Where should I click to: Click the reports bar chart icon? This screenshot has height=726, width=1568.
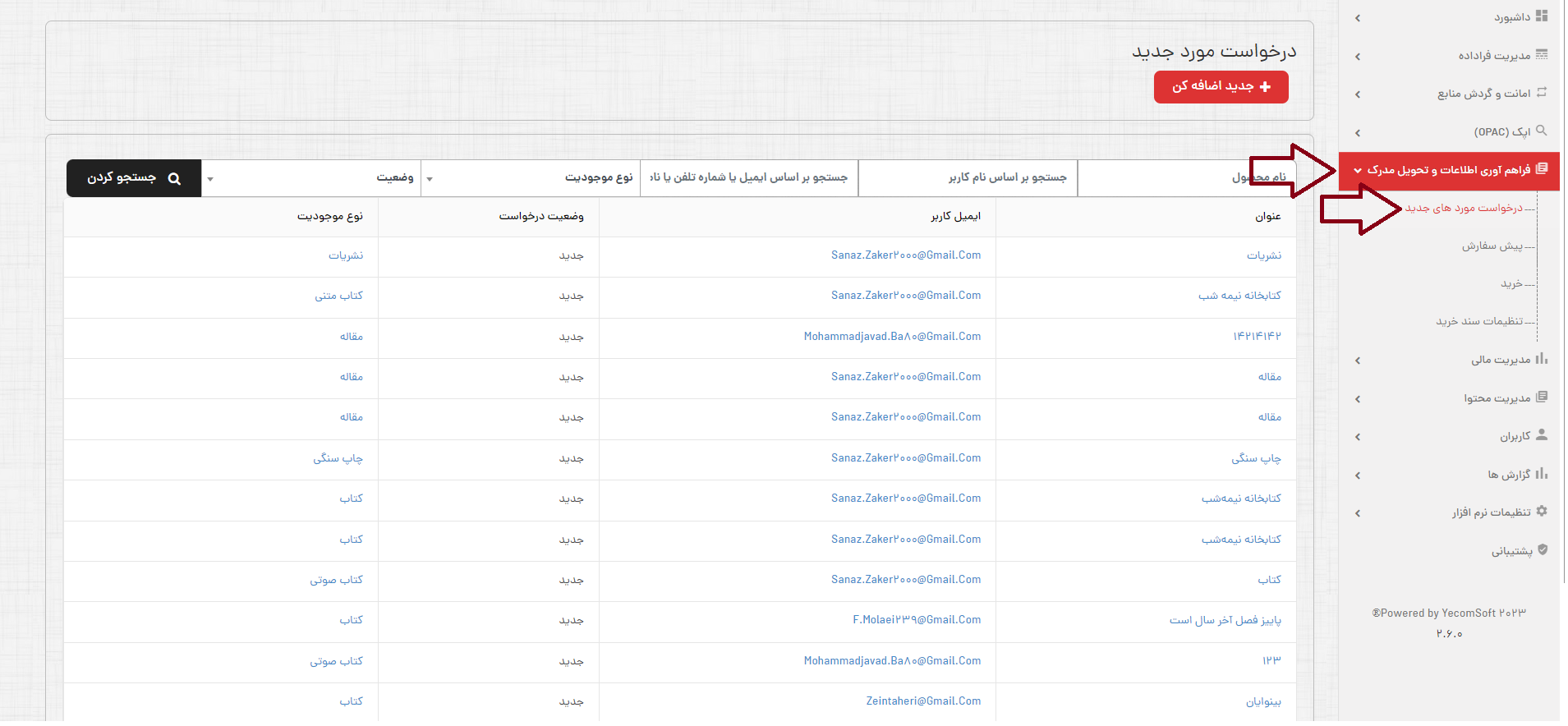(x=1541, y=473)
